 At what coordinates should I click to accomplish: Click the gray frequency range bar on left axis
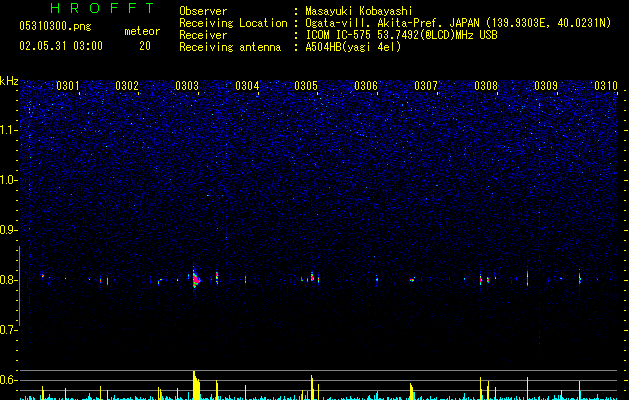point(19,286)
